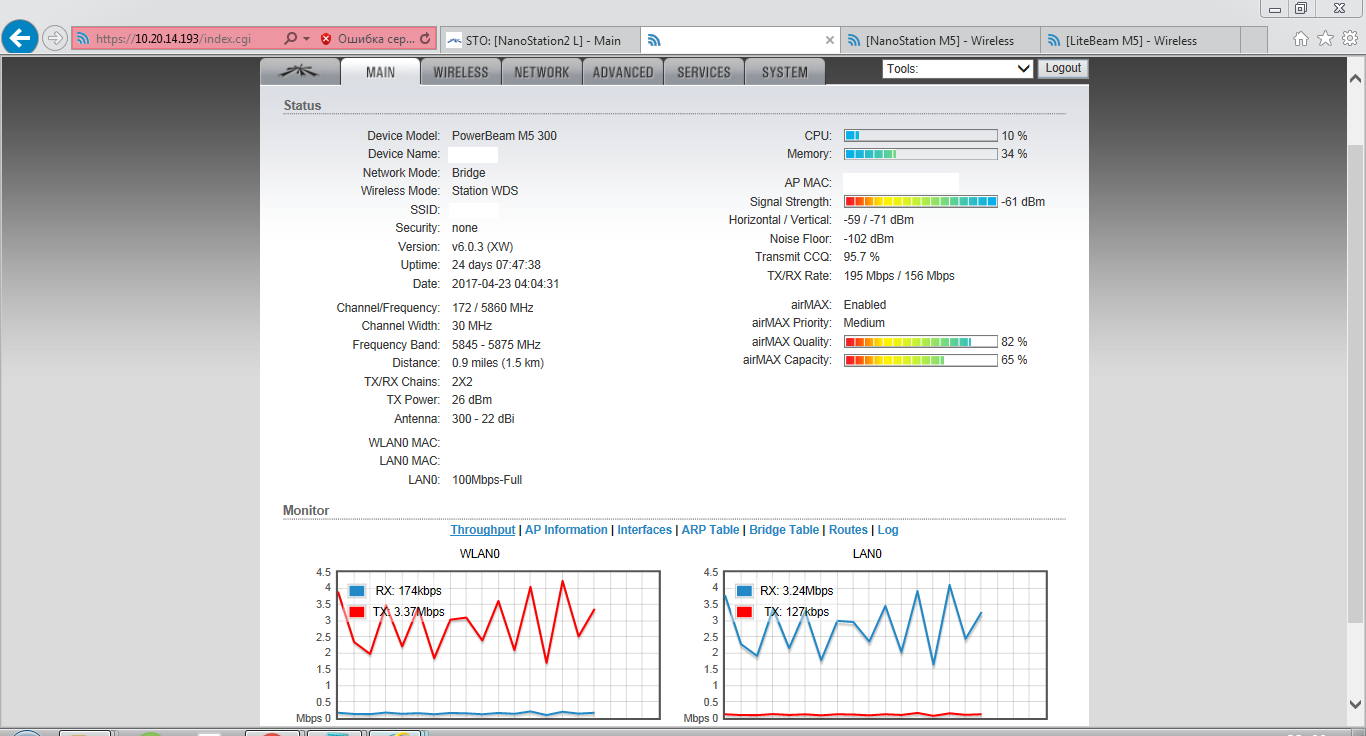
Task: Click the certificate error red icon
Action: tap(326, 39)
